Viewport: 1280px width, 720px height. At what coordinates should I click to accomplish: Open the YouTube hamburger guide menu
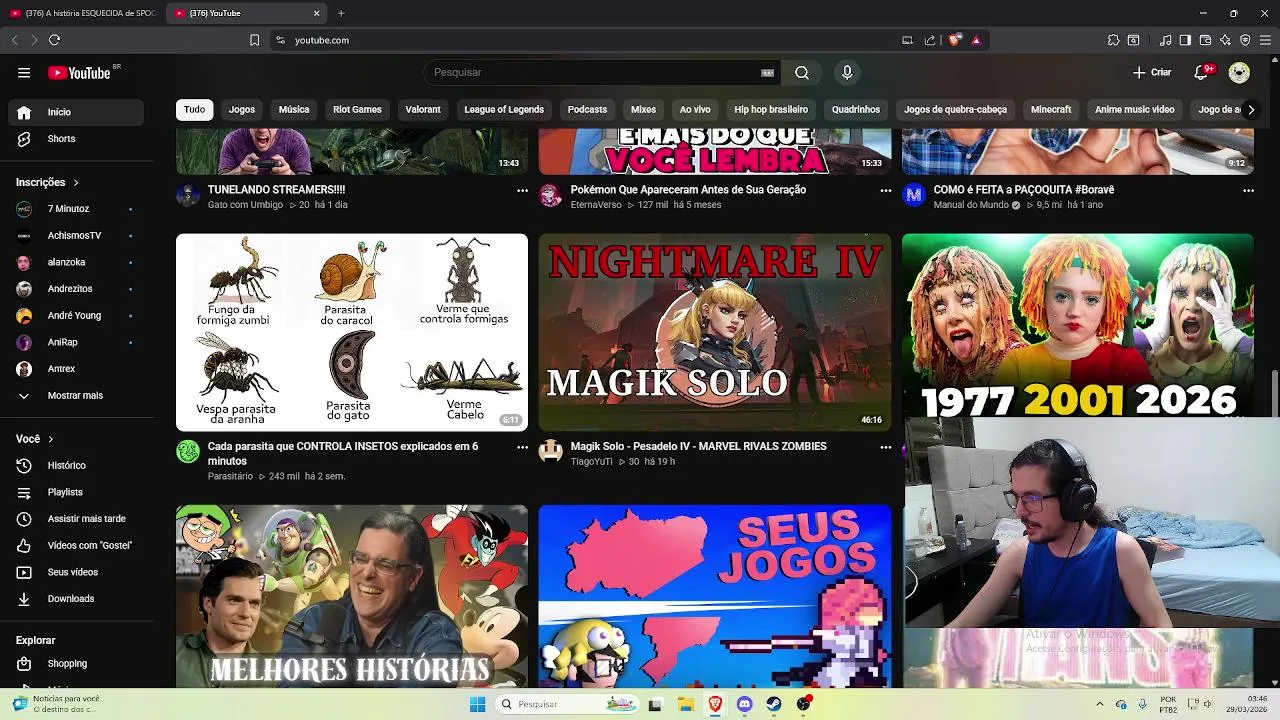[24, 72]
